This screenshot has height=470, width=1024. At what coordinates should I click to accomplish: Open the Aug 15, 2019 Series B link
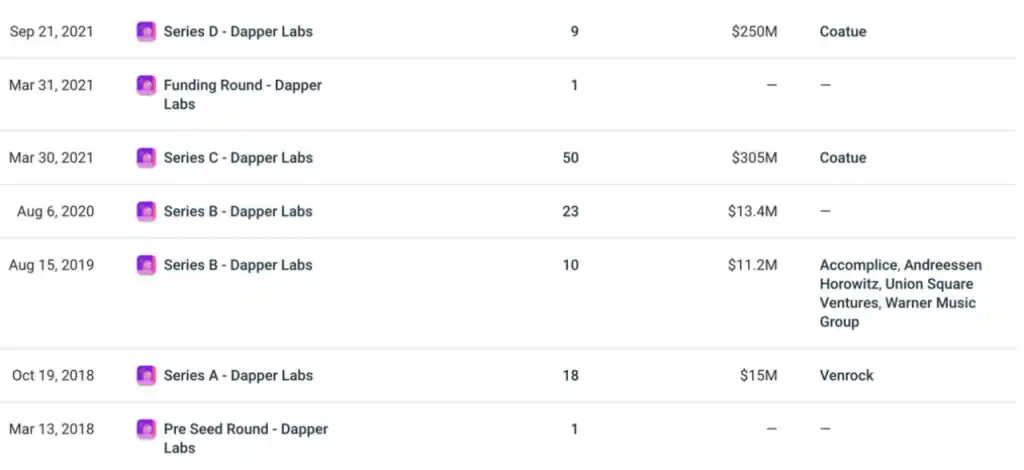(238, 266)
